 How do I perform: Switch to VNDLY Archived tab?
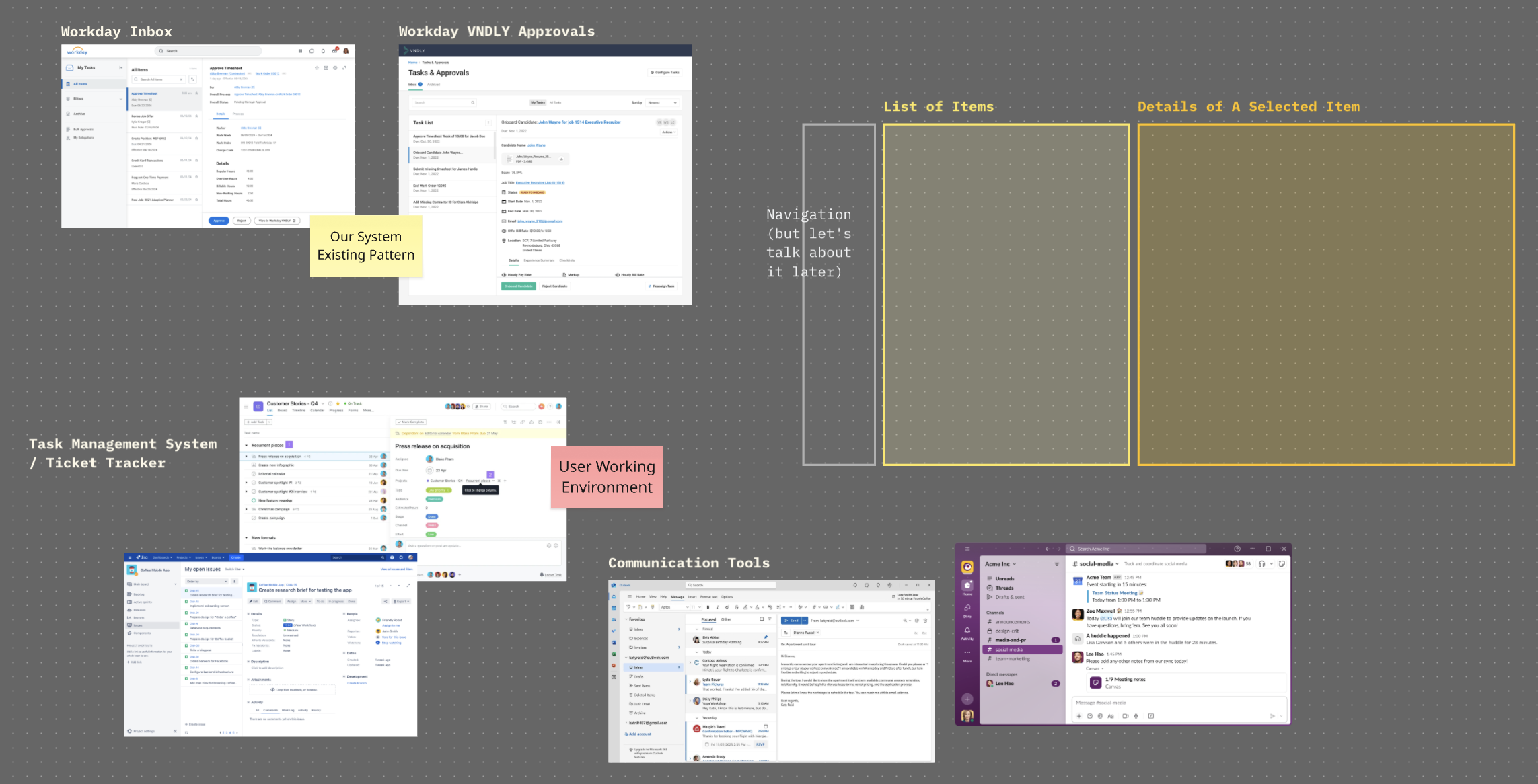(433, 85)
